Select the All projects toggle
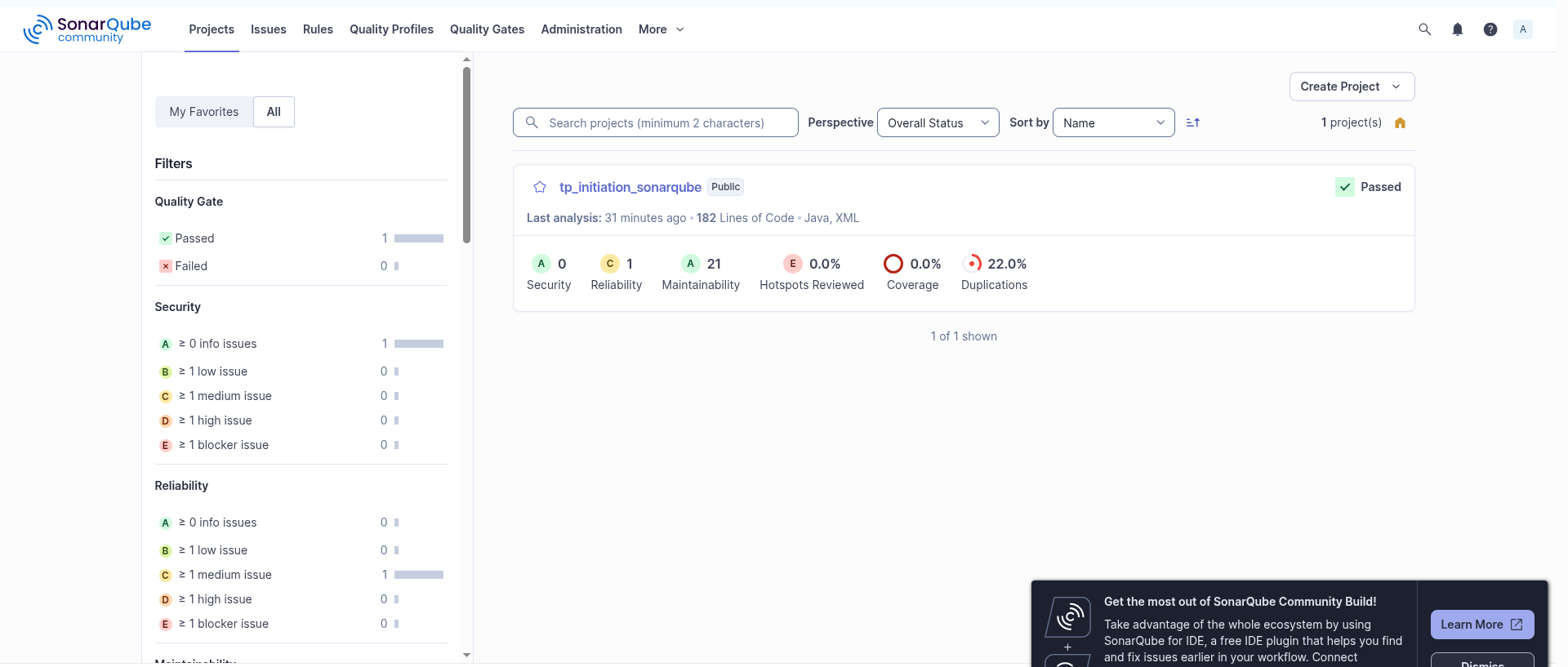The width and height of the screenshot is (1568, 667). pyautogui.click(x=274, y=112)
